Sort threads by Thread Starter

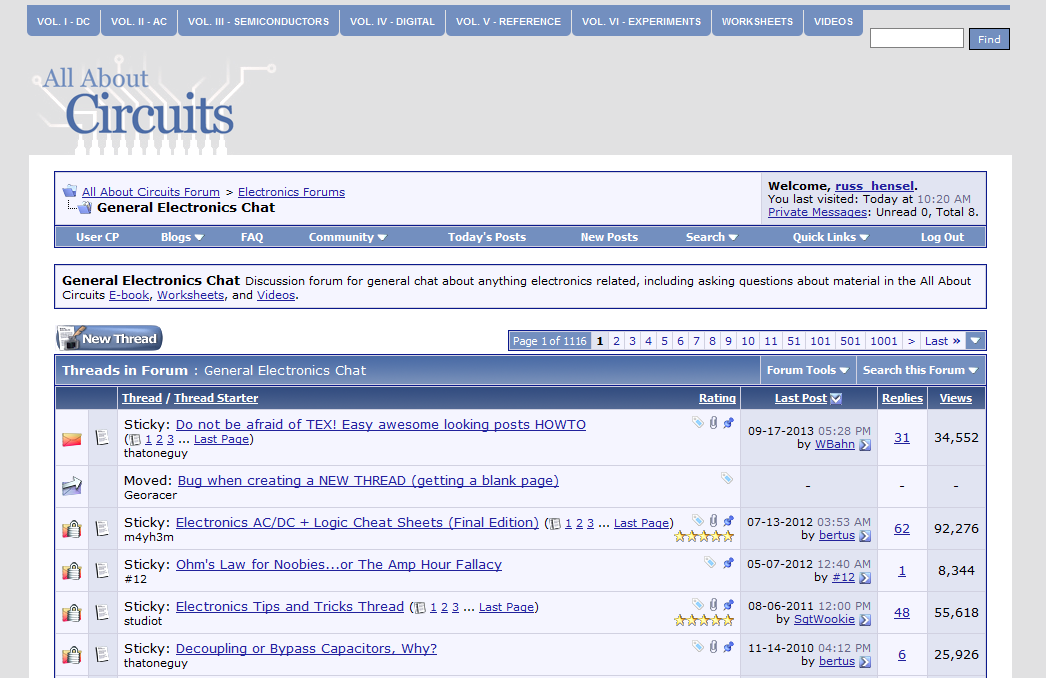[x=216, y=398]
